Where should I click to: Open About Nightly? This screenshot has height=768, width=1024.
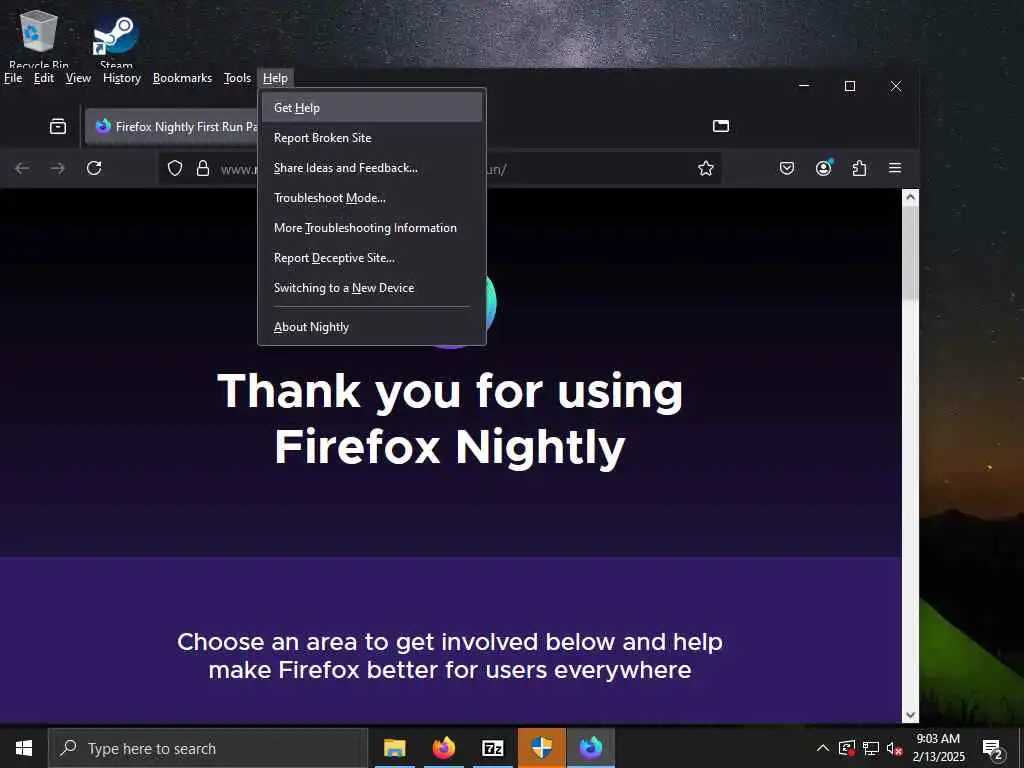coord(372,327)
